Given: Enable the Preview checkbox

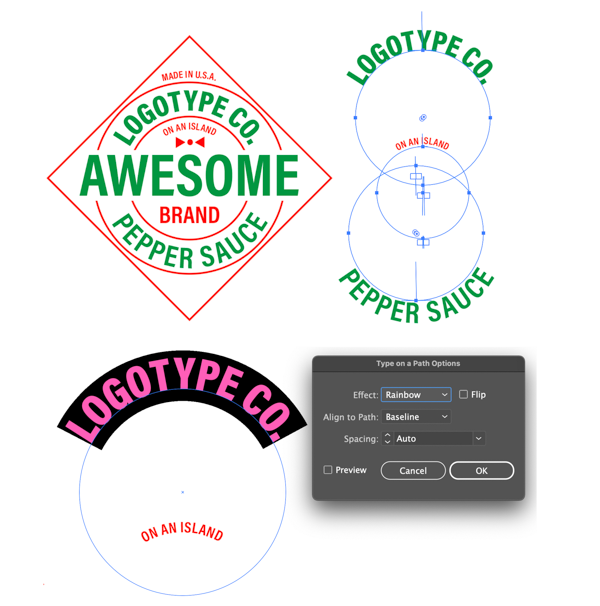Looking at the screenshot, I should tap(328, 470).
